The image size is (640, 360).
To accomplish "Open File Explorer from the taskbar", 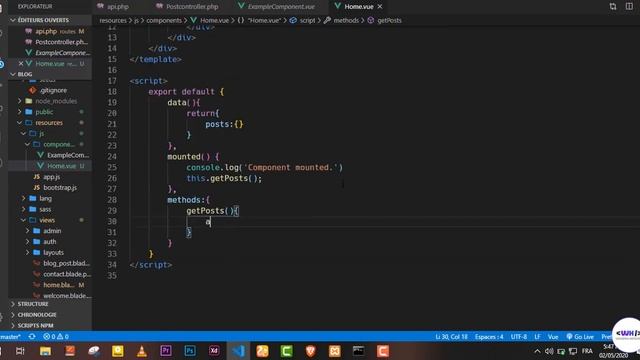I will point(45,351).
